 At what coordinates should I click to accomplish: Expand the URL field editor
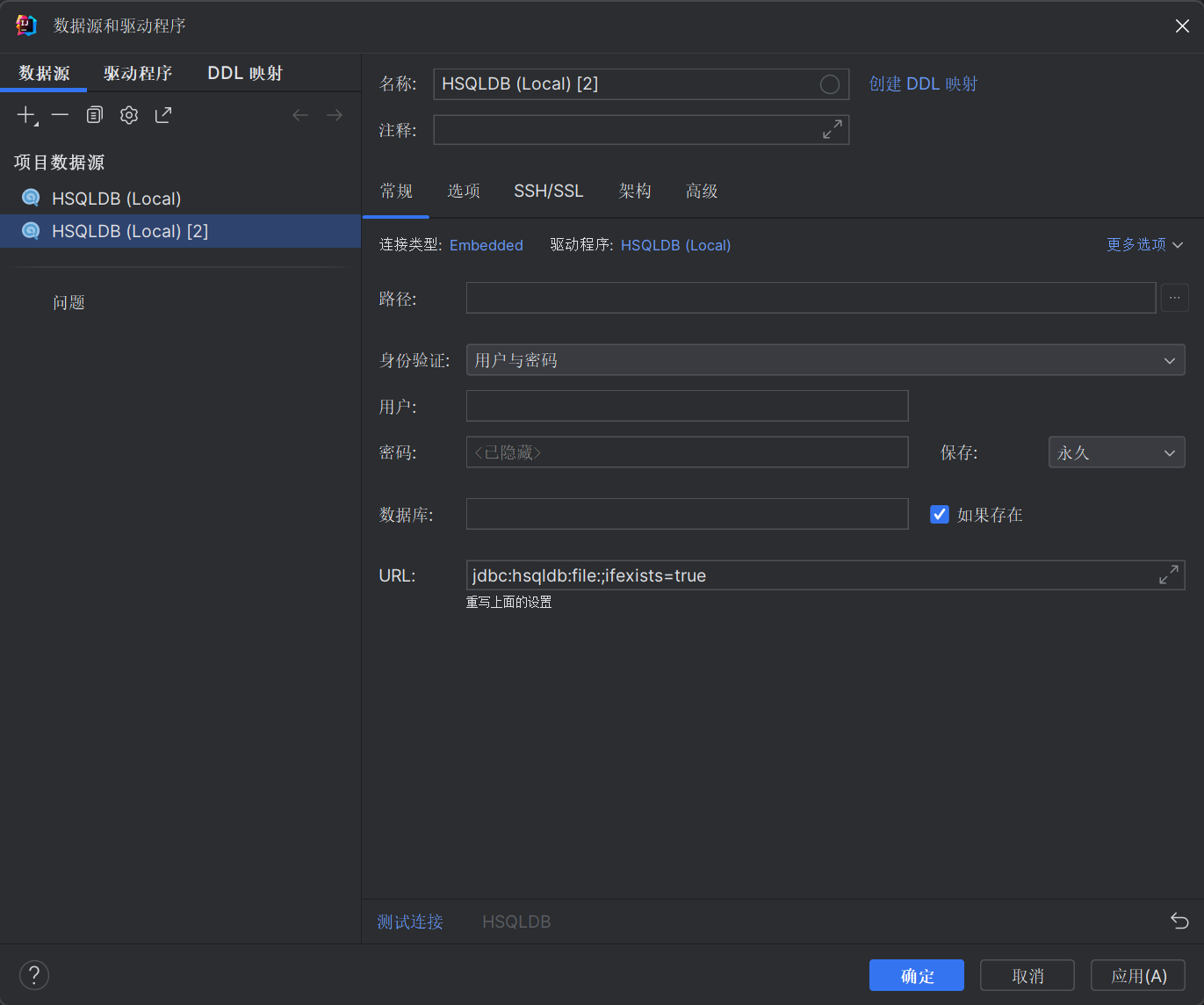tap(1169, 575)
